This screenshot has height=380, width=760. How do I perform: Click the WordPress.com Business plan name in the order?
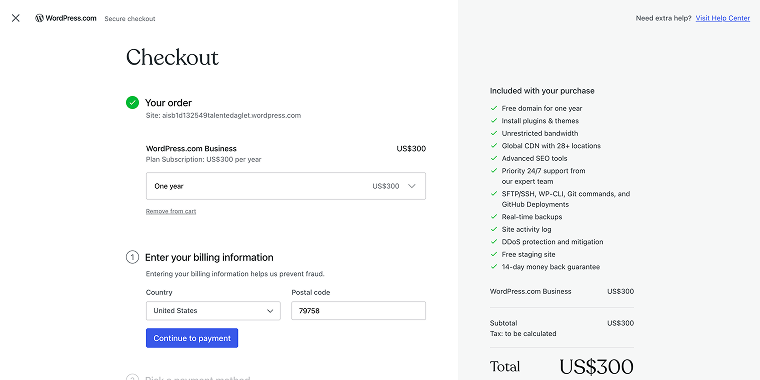point(191,149)
